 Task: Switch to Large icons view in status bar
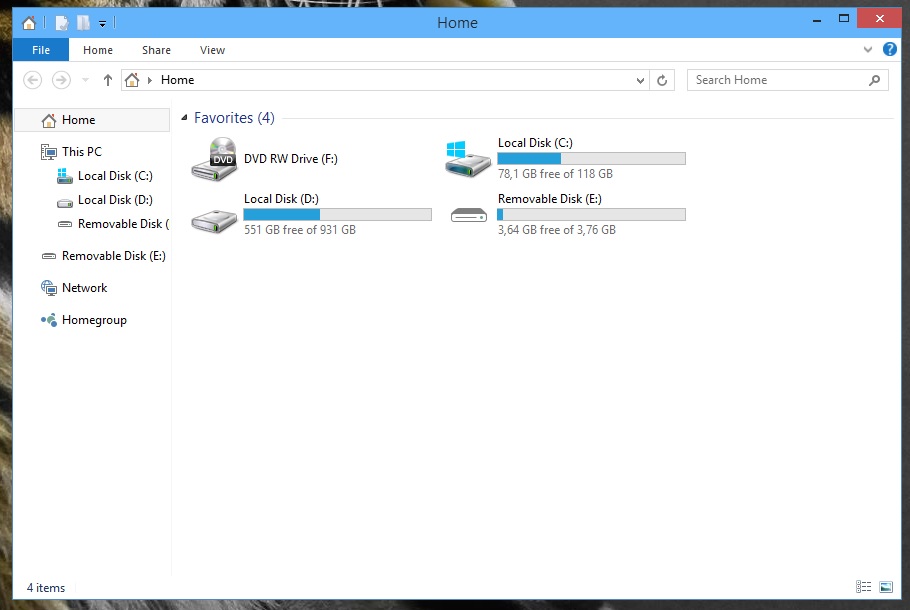click(x=886, y=587)
